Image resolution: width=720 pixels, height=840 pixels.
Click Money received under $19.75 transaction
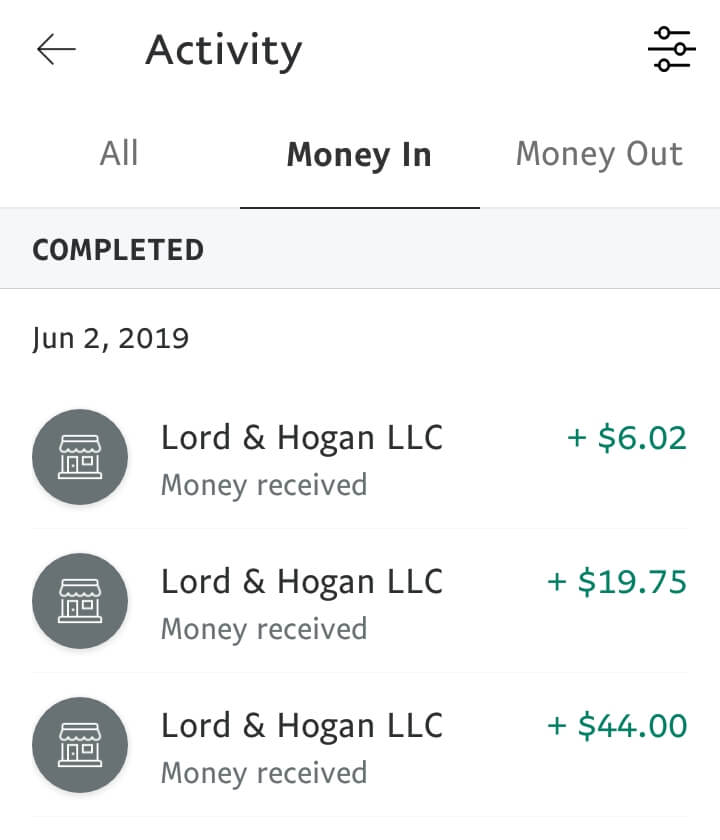264,629
